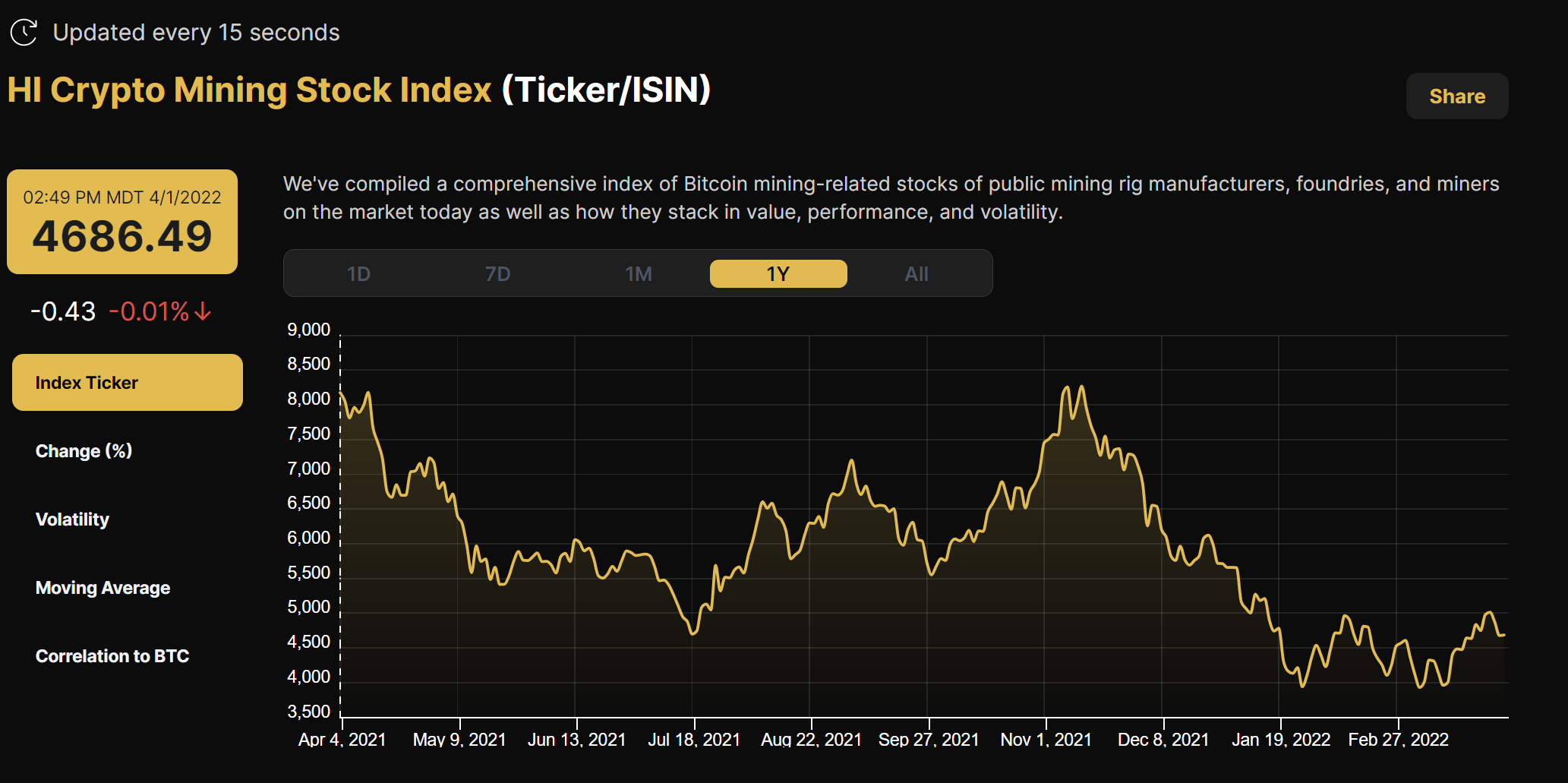1568x783 pixels.
Task: Click the Feb 27, 2022 axis label
Action: 1399,740
